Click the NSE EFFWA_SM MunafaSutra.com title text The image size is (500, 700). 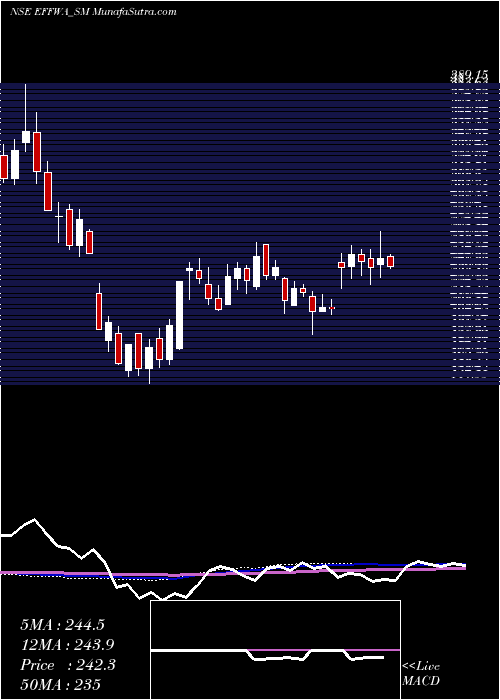[x=93, y=12]
